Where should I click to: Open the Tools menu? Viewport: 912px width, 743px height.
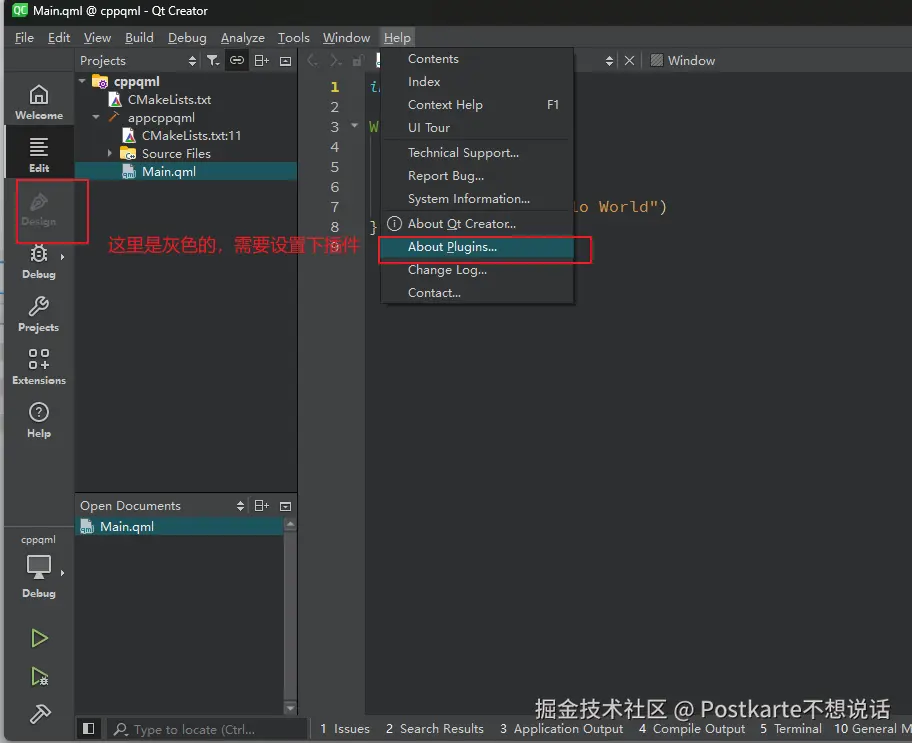(293, 38)
